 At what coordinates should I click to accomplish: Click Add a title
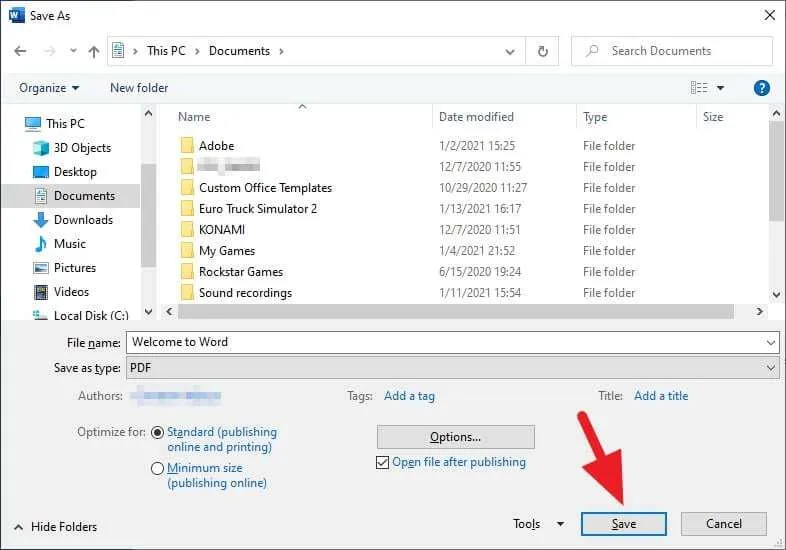(661, 396)
